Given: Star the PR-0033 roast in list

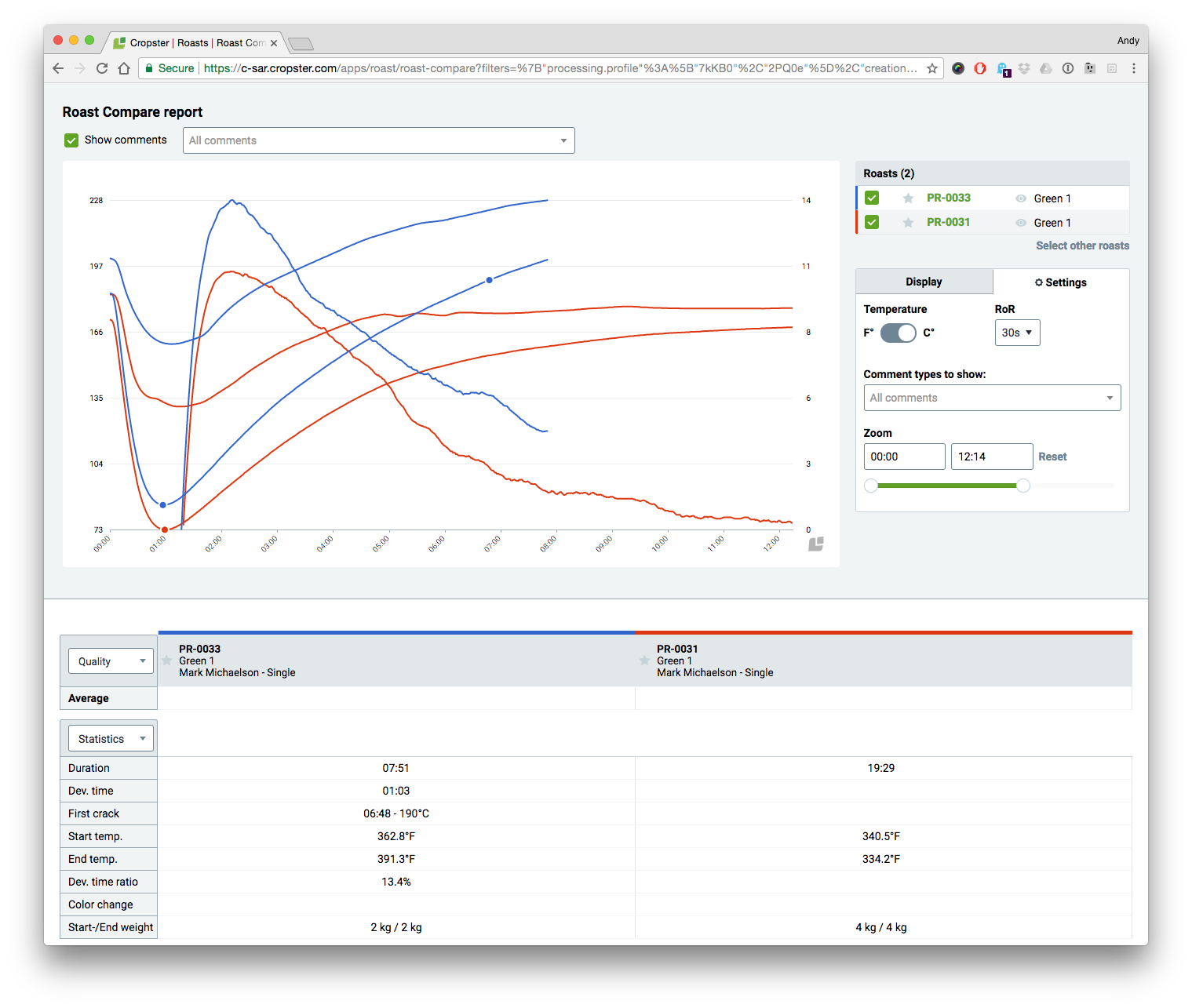Looking at the screenshot, I should pyautogui.click(x=908, y=198).
